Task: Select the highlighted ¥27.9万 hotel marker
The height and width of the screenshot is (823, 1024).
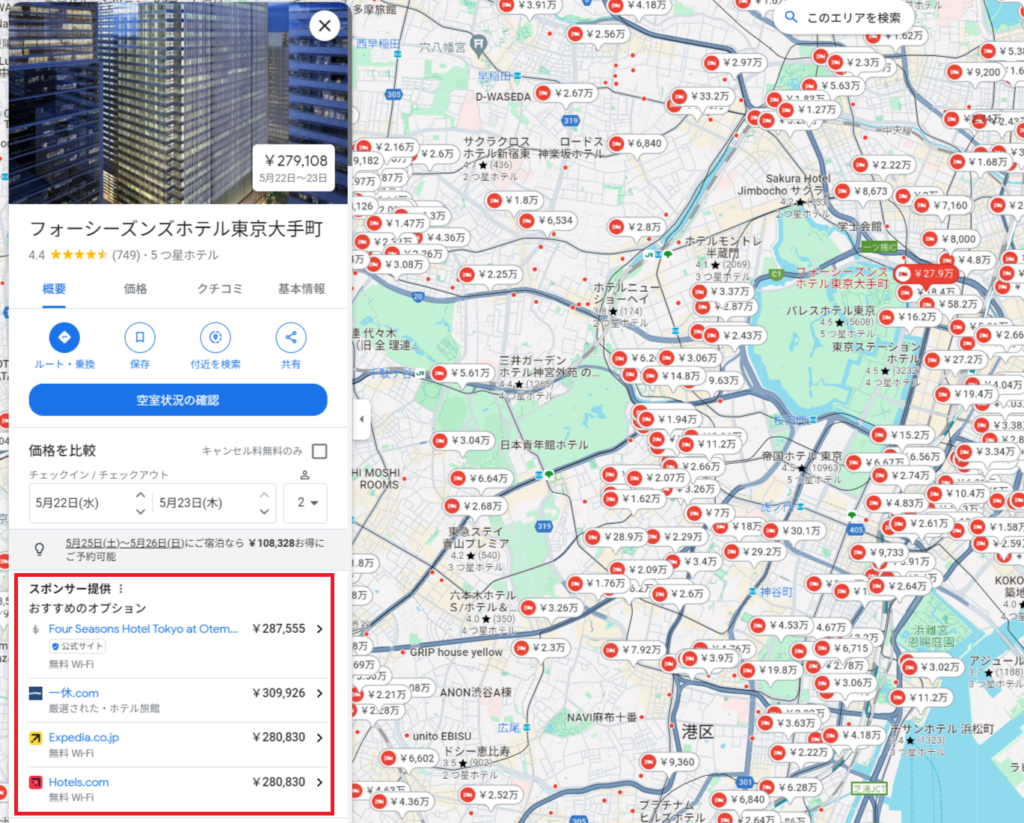Action: tap(926, 274)
